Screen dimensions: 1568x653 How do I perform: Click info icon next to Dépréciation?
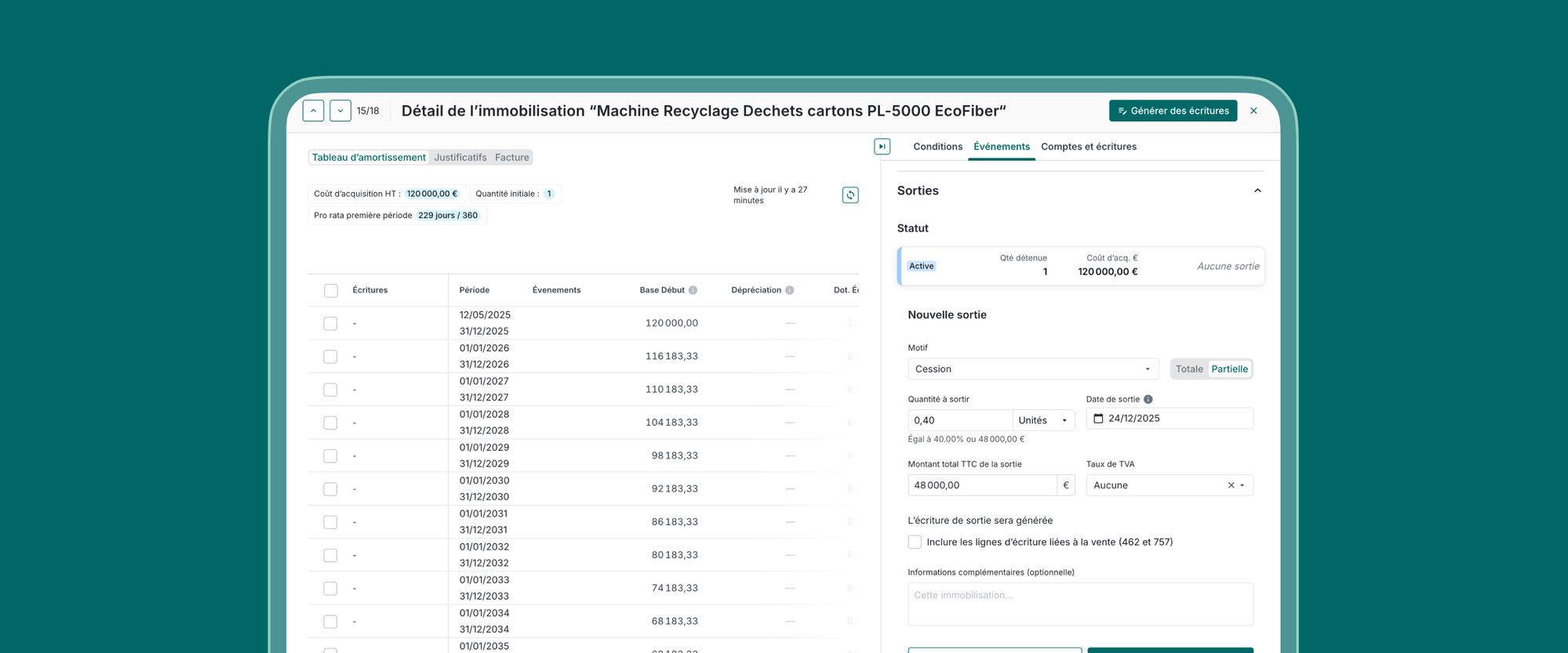tap(789, 290)
